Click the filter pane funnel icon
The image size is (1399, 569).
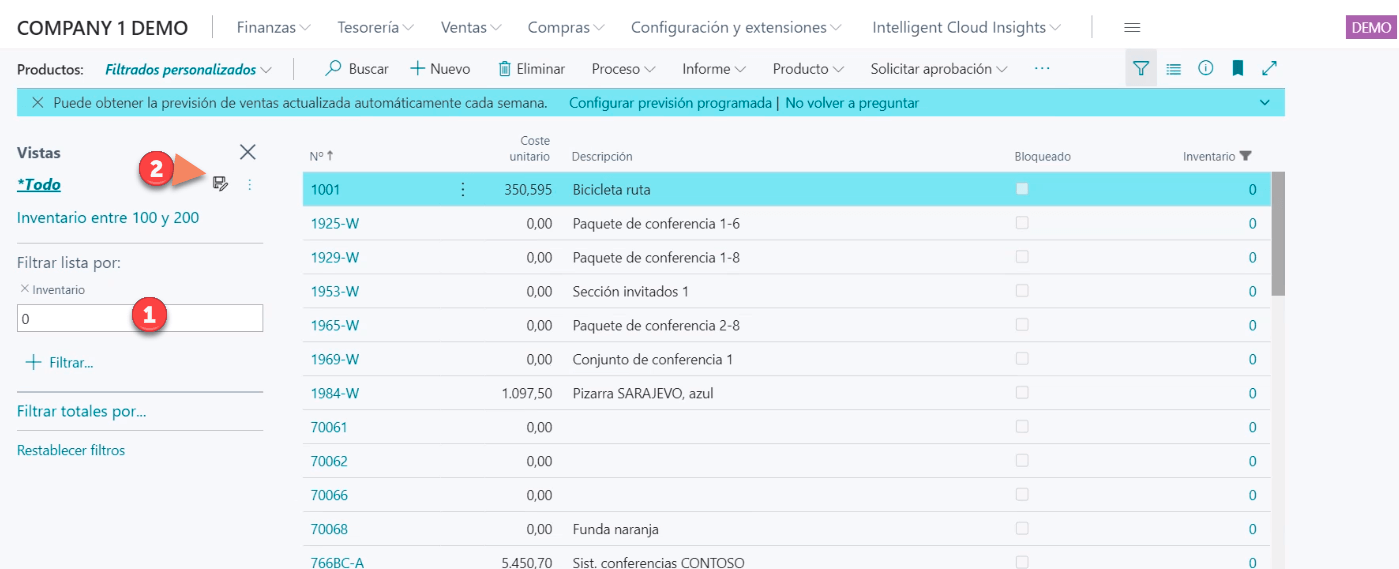click(1140, 69)
